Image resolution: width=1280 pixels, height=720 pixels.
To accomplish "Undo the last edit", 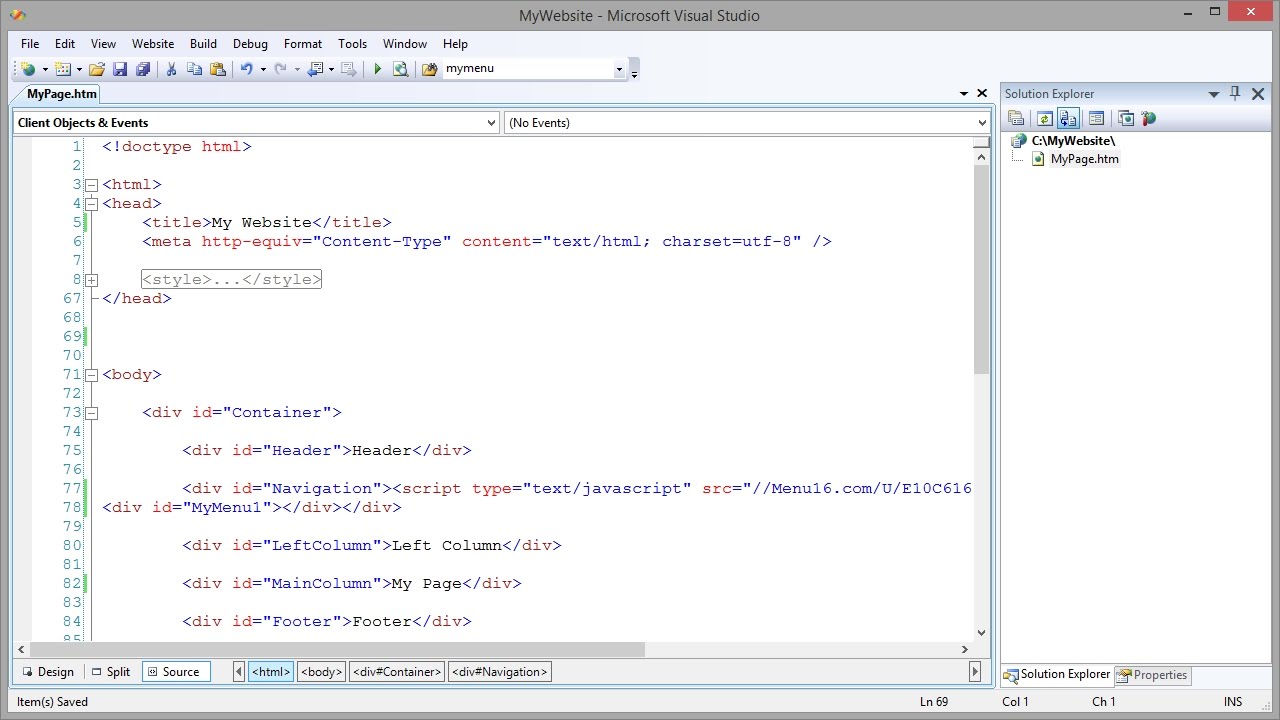I will tap(246, 69).
